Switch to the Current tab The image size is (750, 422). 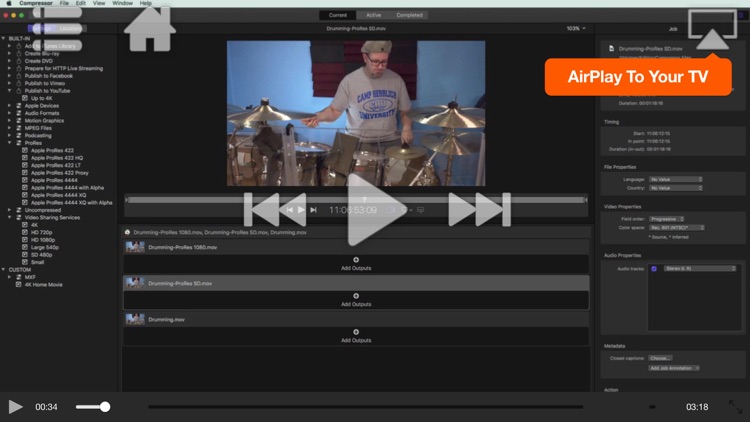(338, 15)
